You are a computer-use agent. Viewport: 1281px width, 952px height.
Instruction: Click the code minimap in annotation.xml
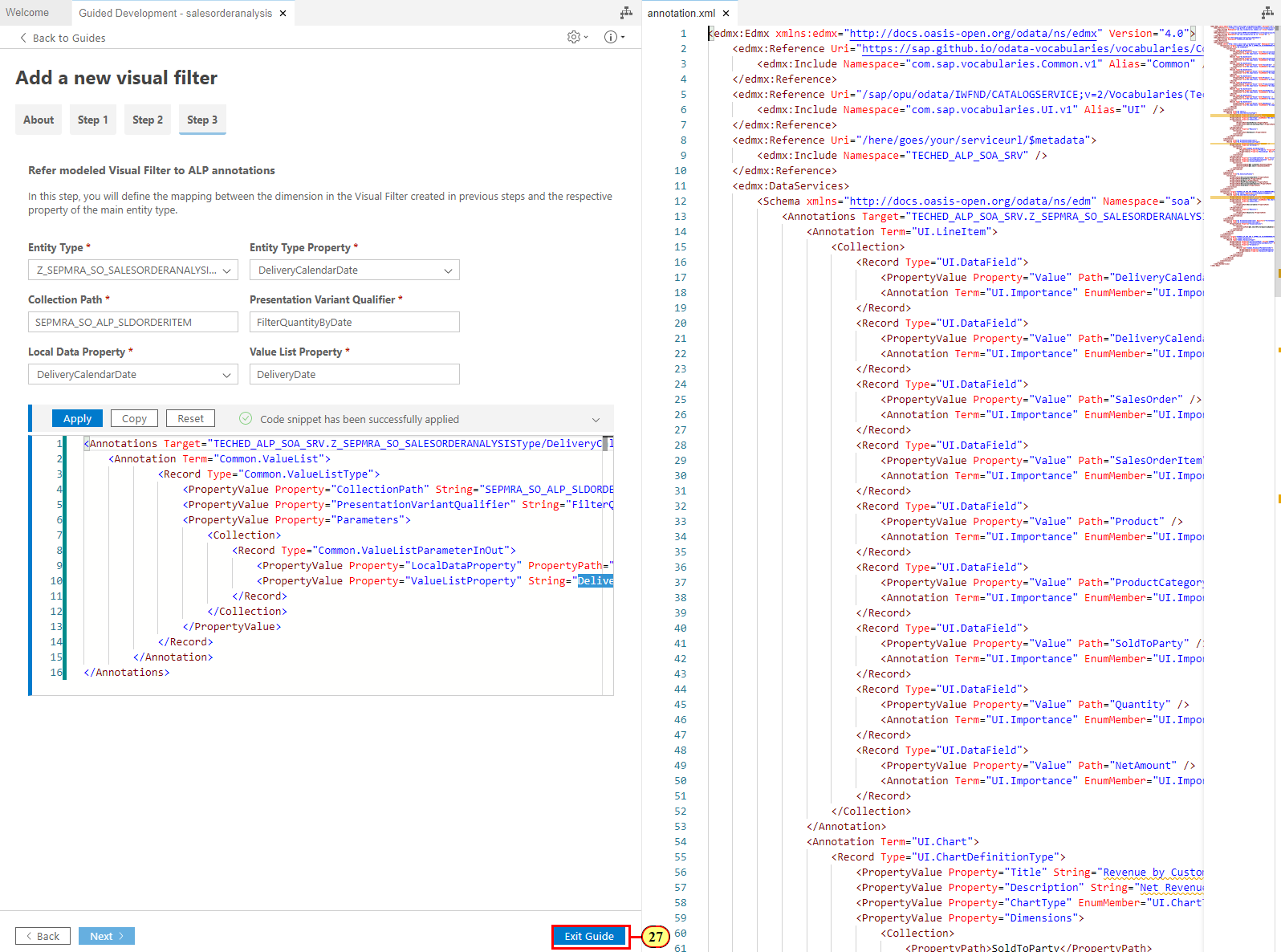[x=1242, y=144]
